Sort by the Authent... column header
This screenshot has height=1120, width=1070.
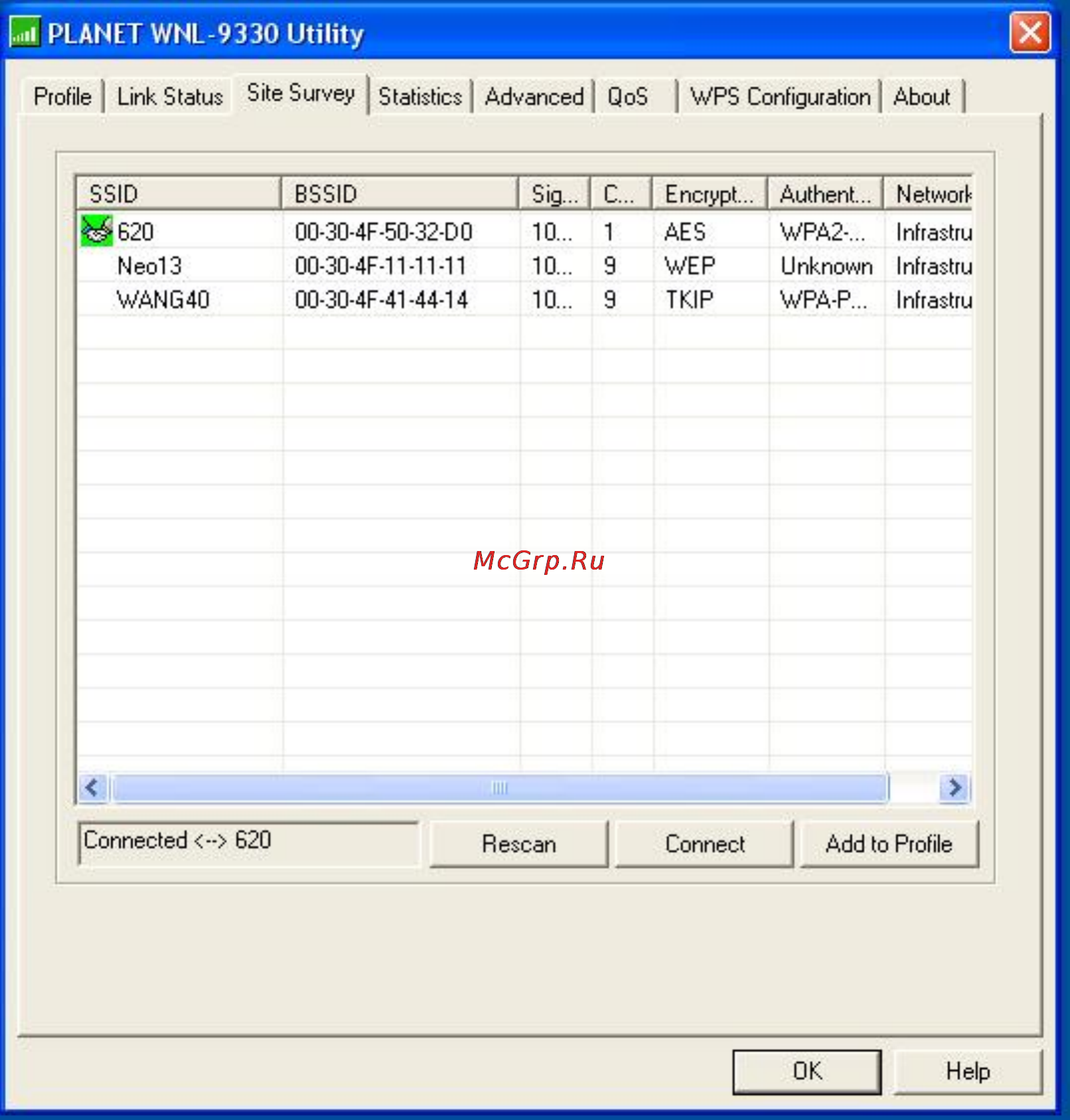click(x=825, y=194)
